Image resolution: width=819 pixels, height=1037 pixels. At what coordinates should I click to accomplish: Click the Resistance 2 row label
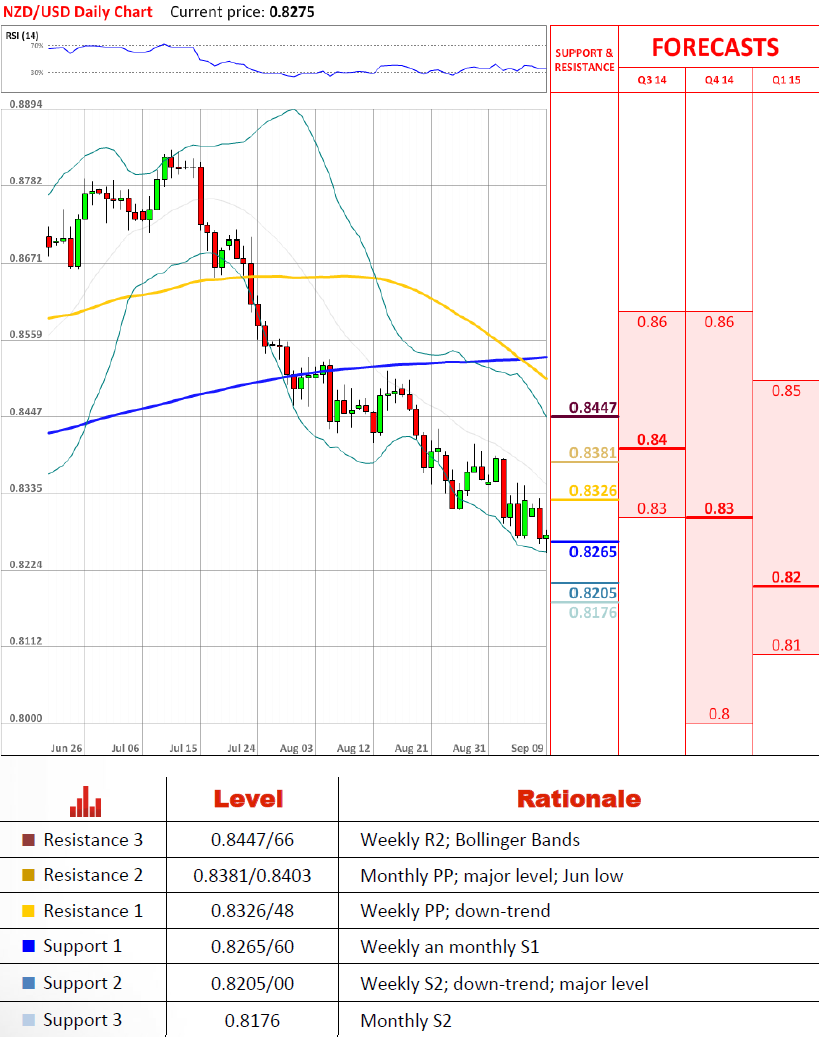tap(93, 875)
